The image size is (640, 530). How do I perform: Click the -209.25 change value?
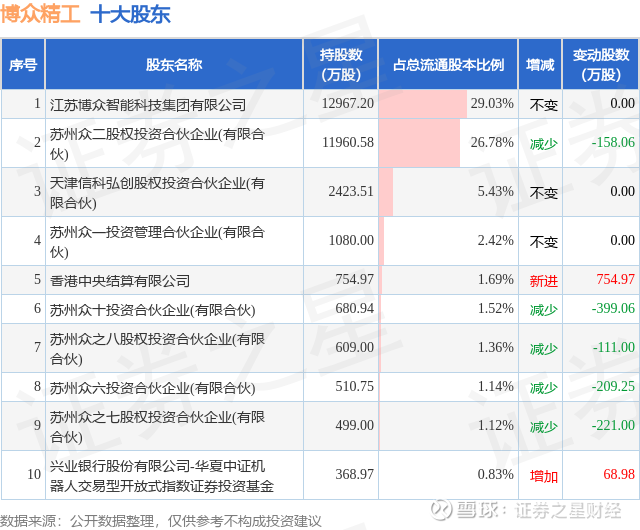[613, 386]
